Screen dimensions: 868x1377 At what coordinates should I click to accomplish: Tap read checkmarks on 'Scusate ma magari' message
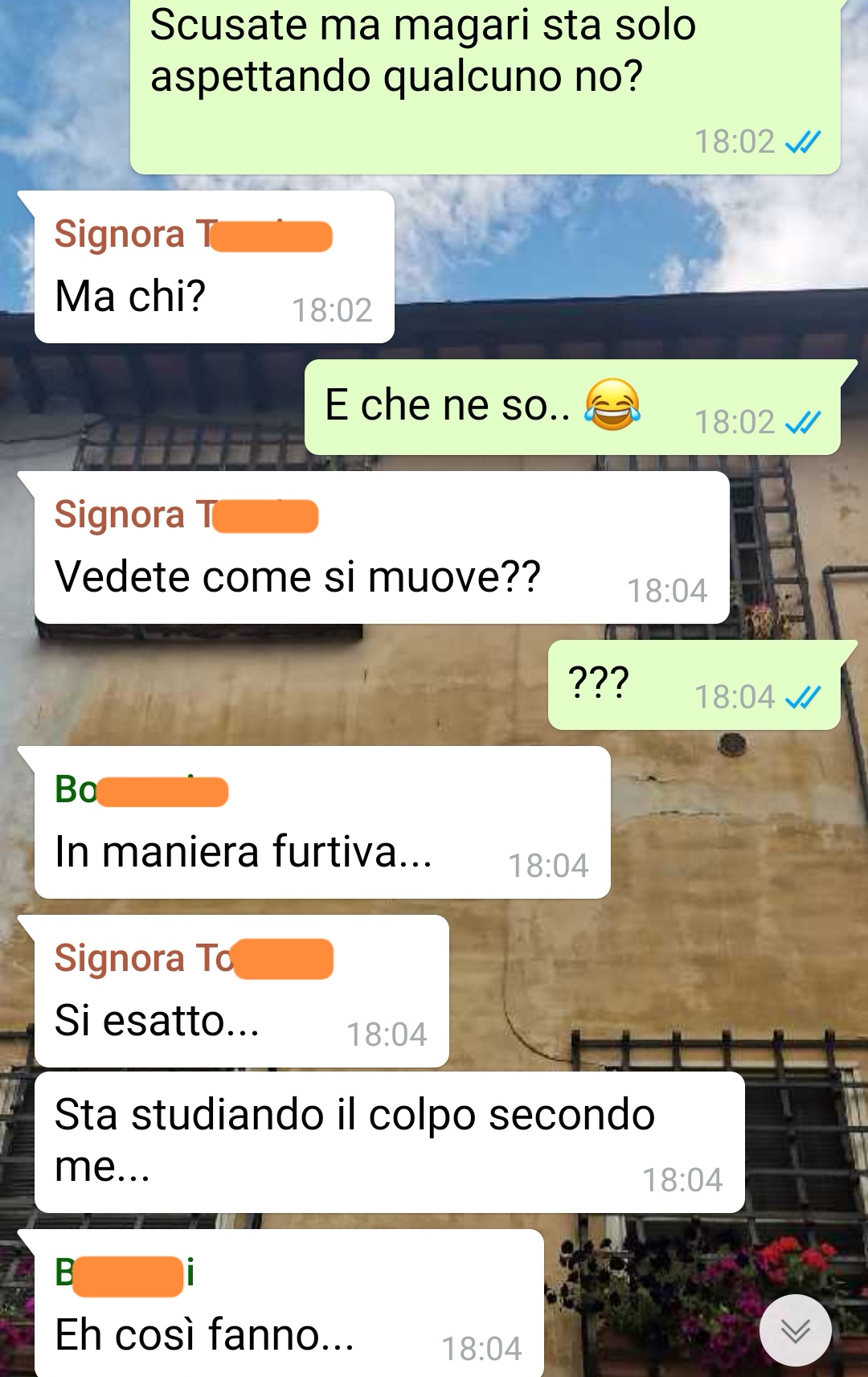[x=803, y=142]
